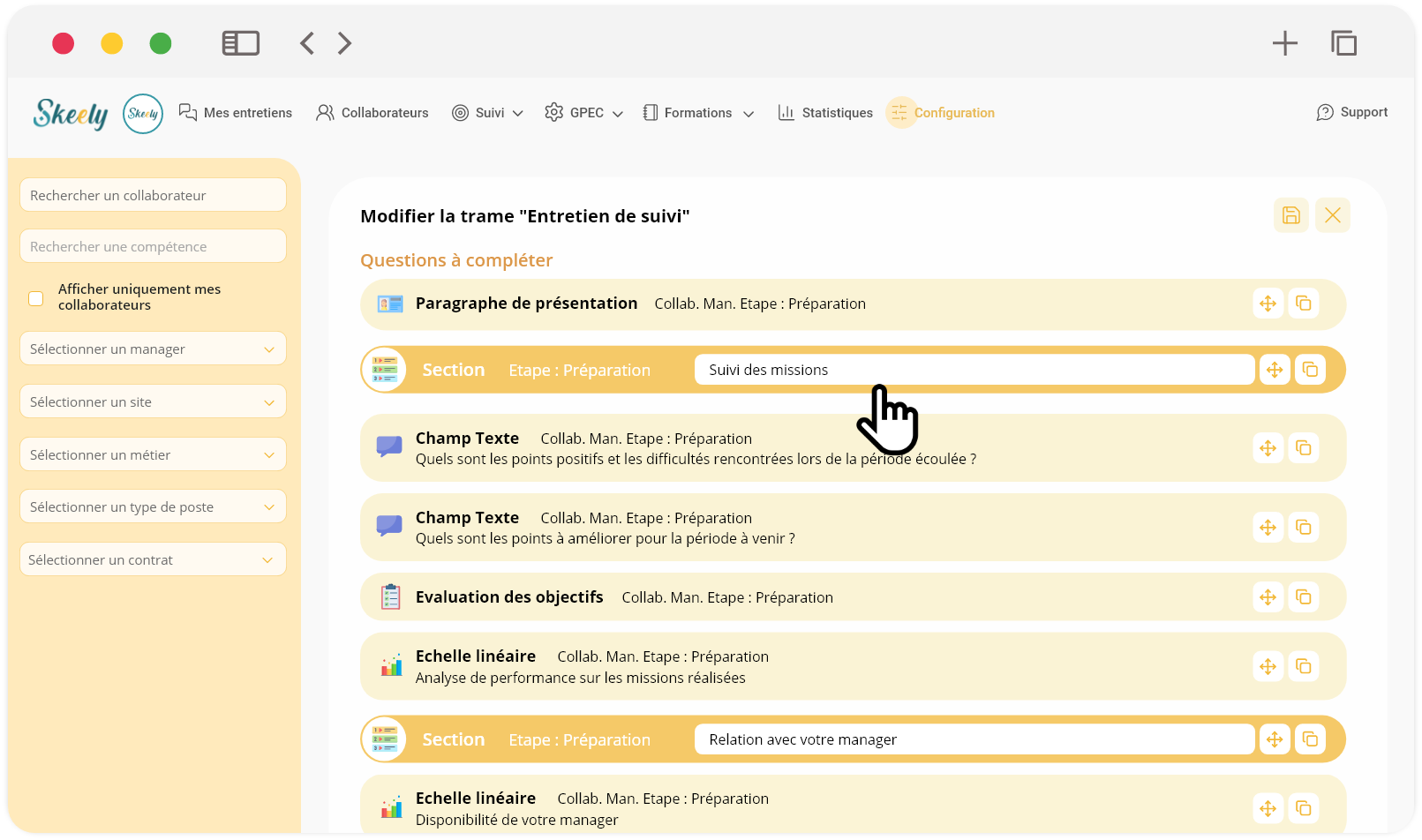Open a new tab with plus icon
Screen dimensions: 1422x840
1284,43
